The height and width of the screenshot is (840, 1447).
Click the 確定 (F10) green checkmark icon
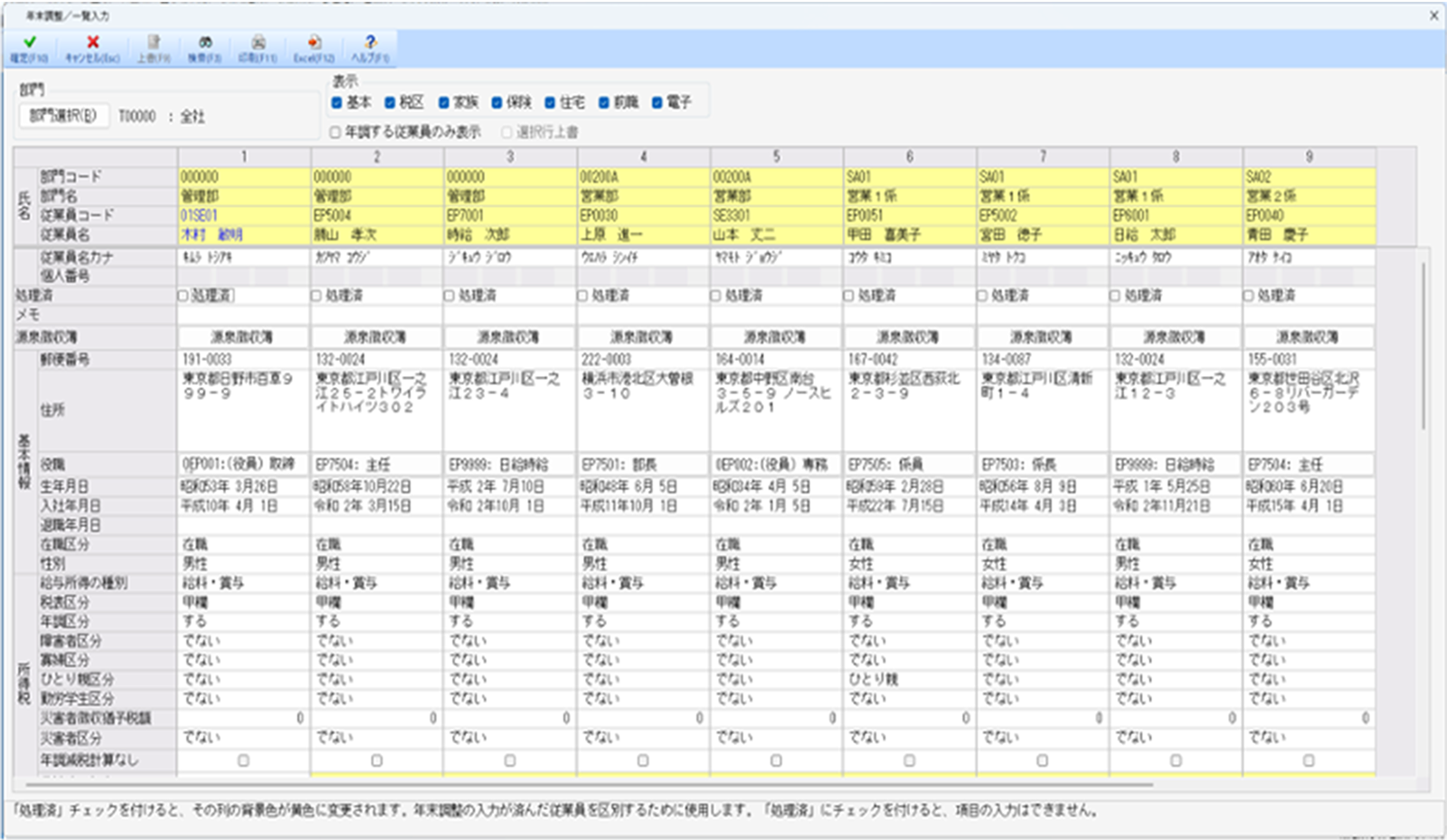click(x=29, y=42)
